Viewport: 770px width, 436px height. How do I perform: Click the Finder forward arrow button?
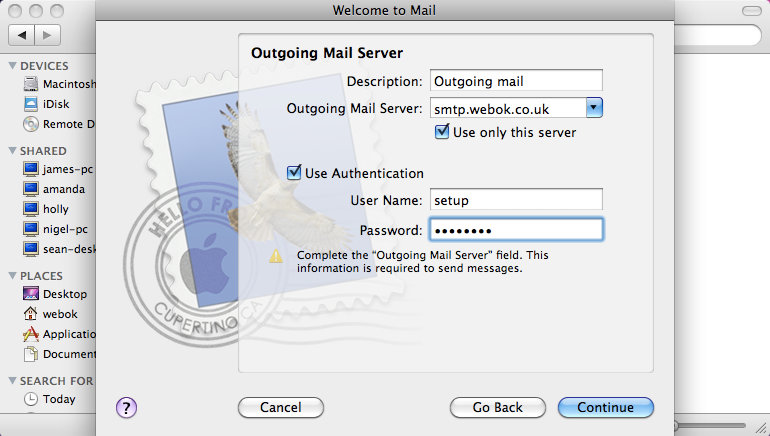point(47,35)
